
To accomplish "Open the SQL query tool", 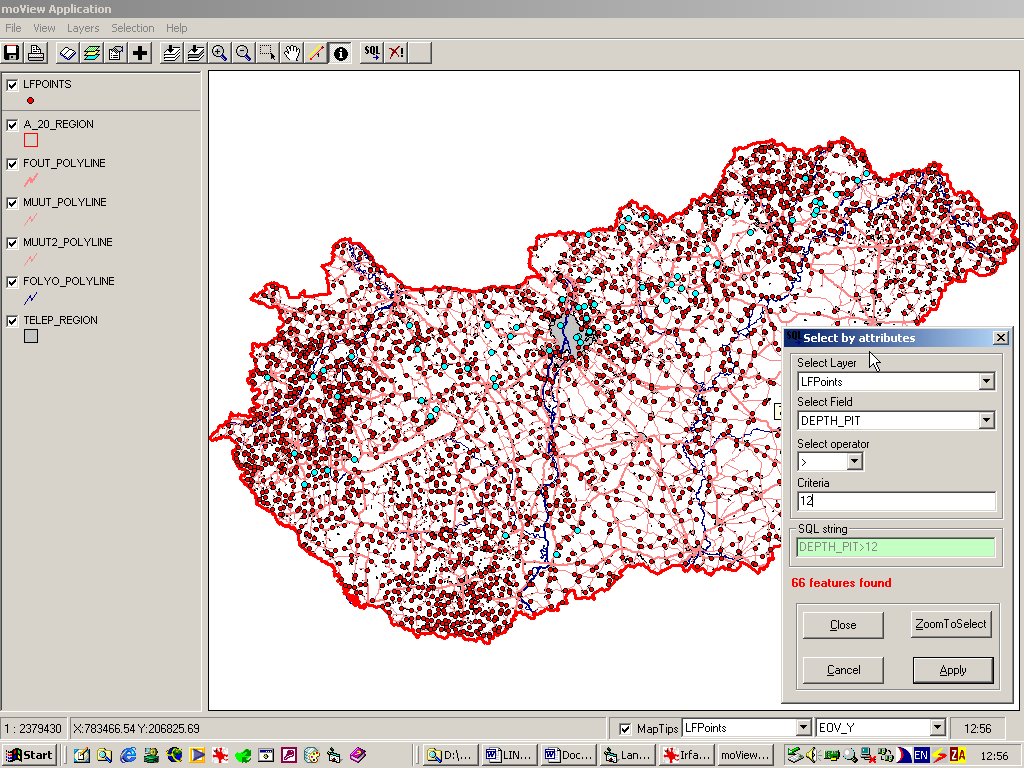I will 372,53.
